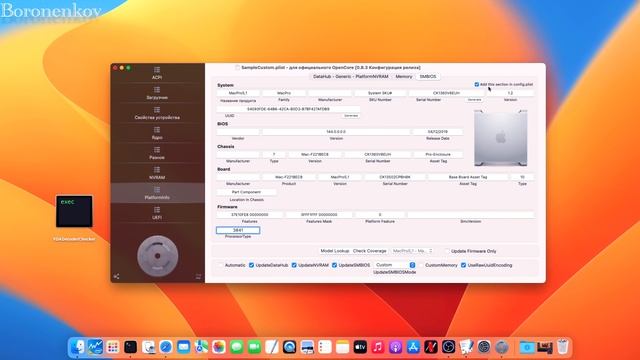640x360 pixels.
Task: Open Mail from the dock
Action: coord(184,347)
